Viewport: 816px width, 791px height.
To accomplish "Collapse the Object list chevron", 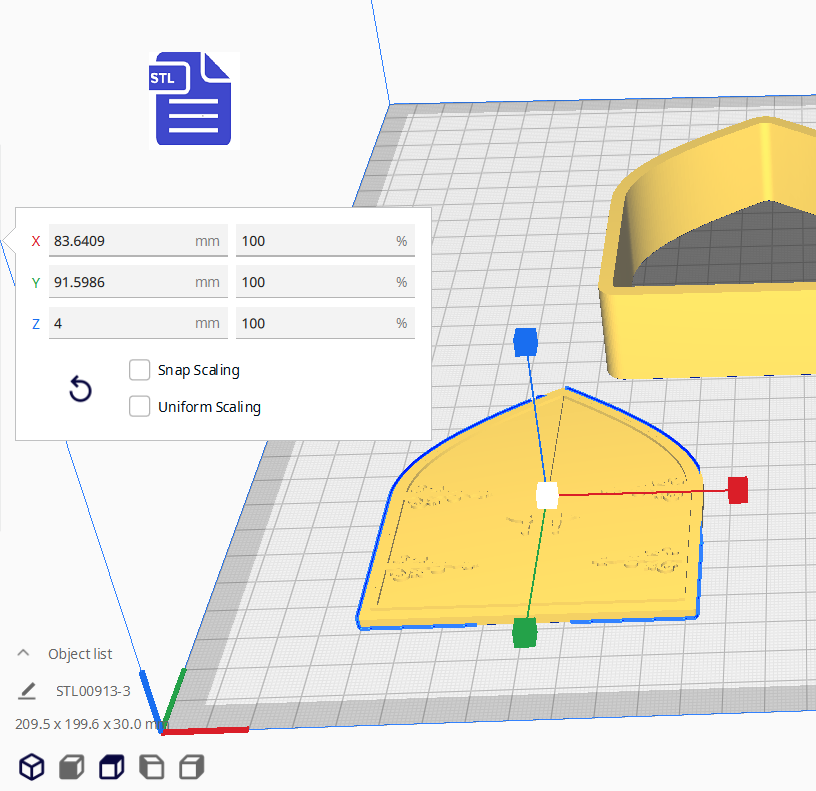I will coord(23,653).
